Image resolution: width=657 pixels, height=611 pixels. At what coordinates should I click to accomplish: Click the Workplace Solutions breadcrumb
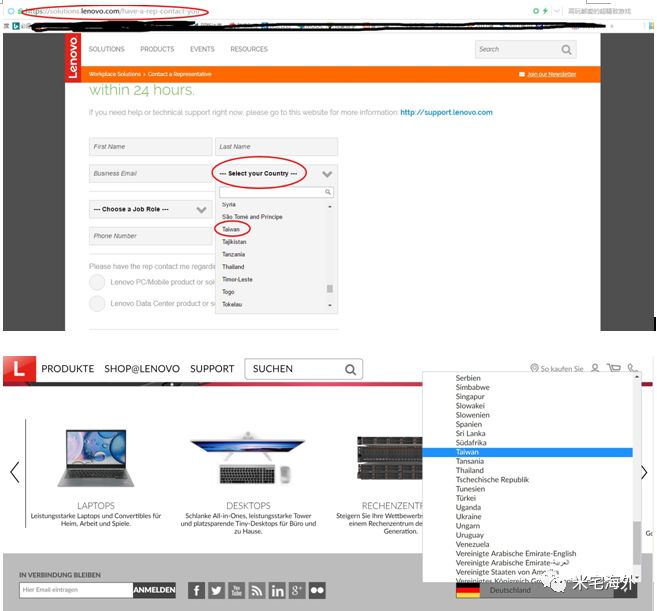tap(115, 74)
